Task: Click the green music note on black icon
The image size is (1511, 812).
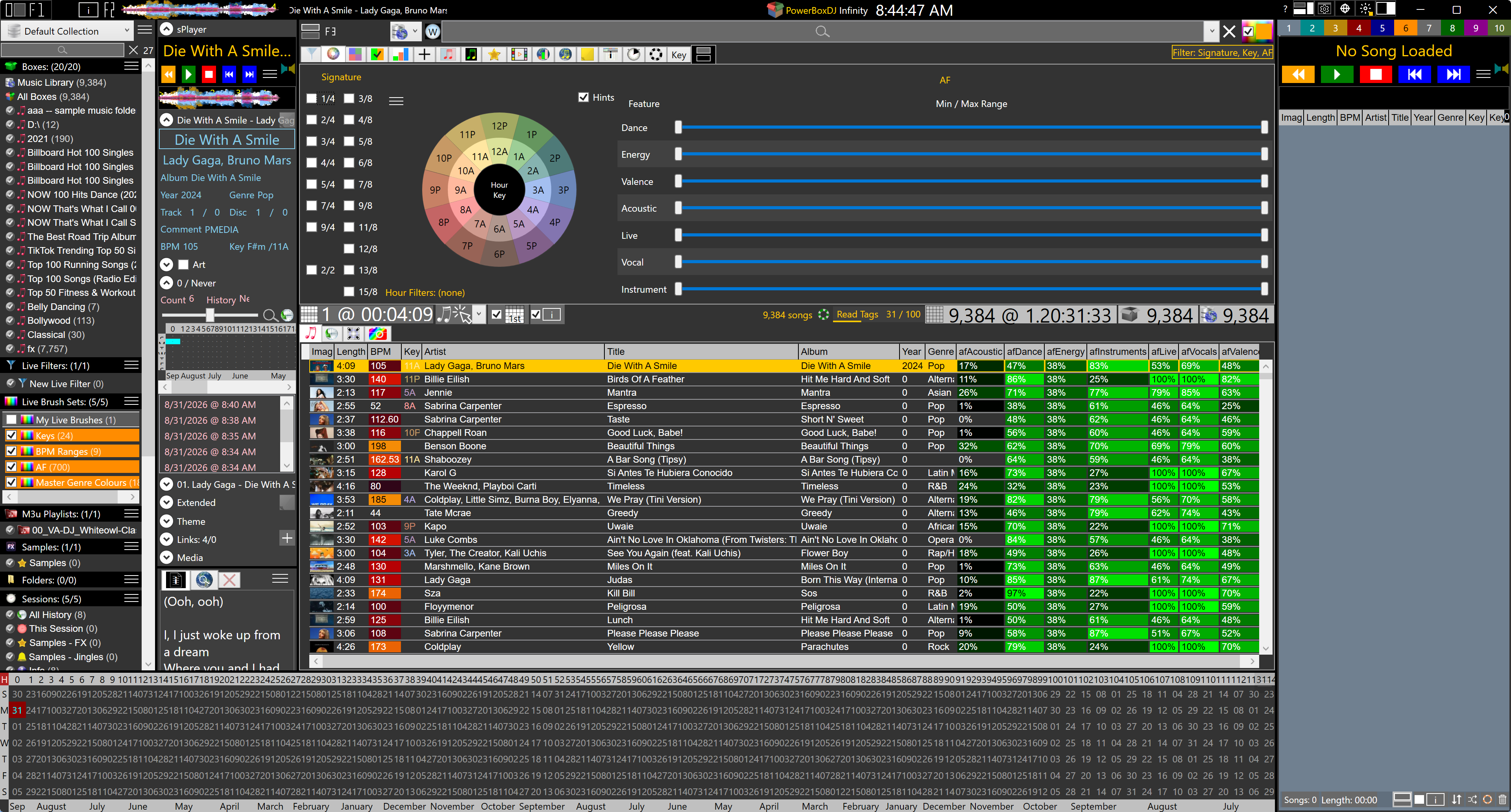Action: 471,55
